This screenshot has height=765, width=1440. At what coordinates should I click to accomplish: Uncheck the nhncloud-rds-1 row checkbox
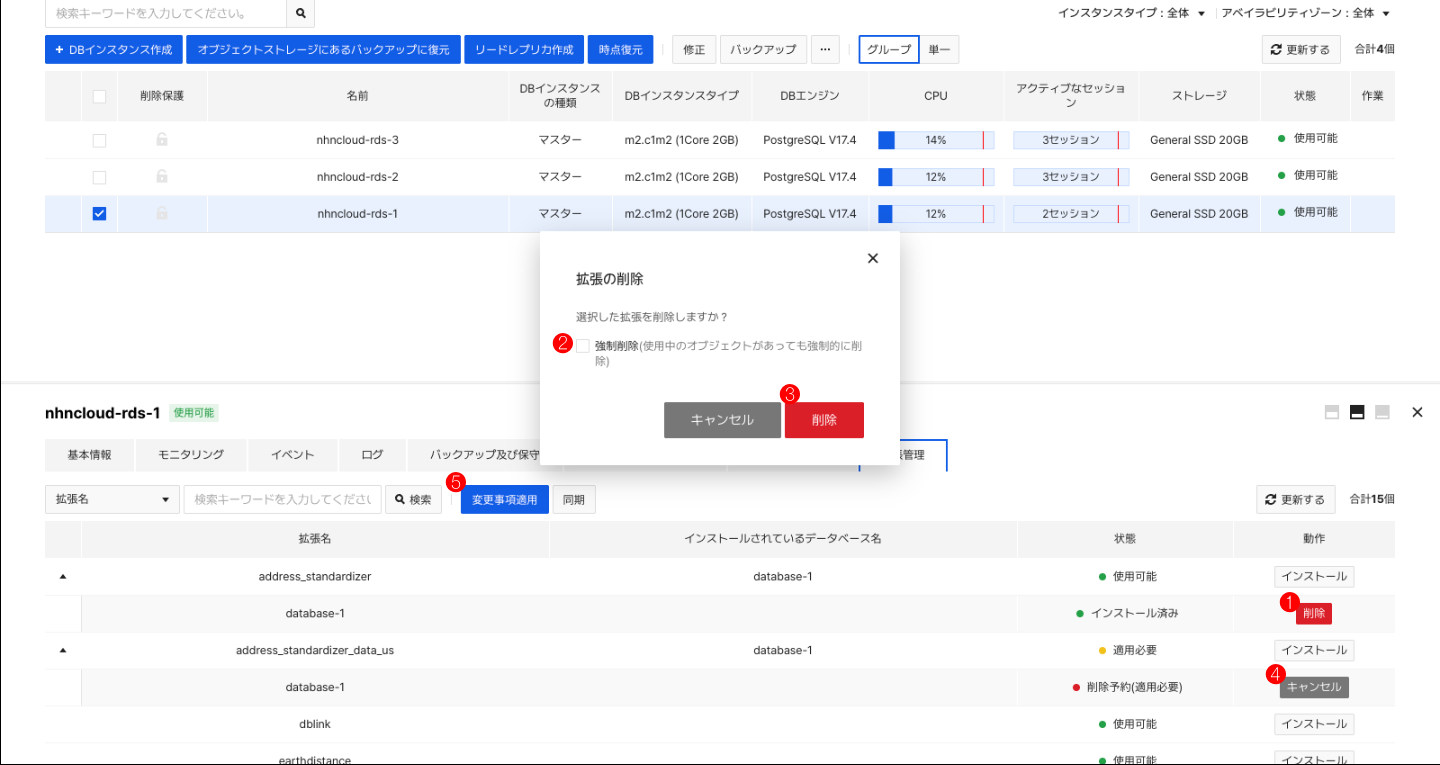[x=99, y=214]
